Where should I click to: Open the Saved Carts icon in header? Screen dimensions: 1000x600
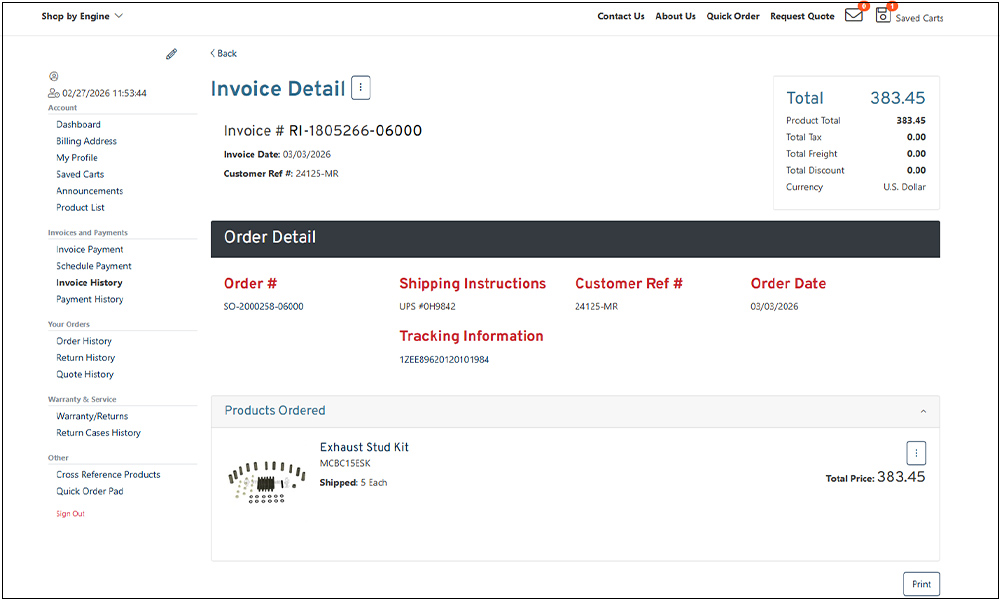coord(883,15)
